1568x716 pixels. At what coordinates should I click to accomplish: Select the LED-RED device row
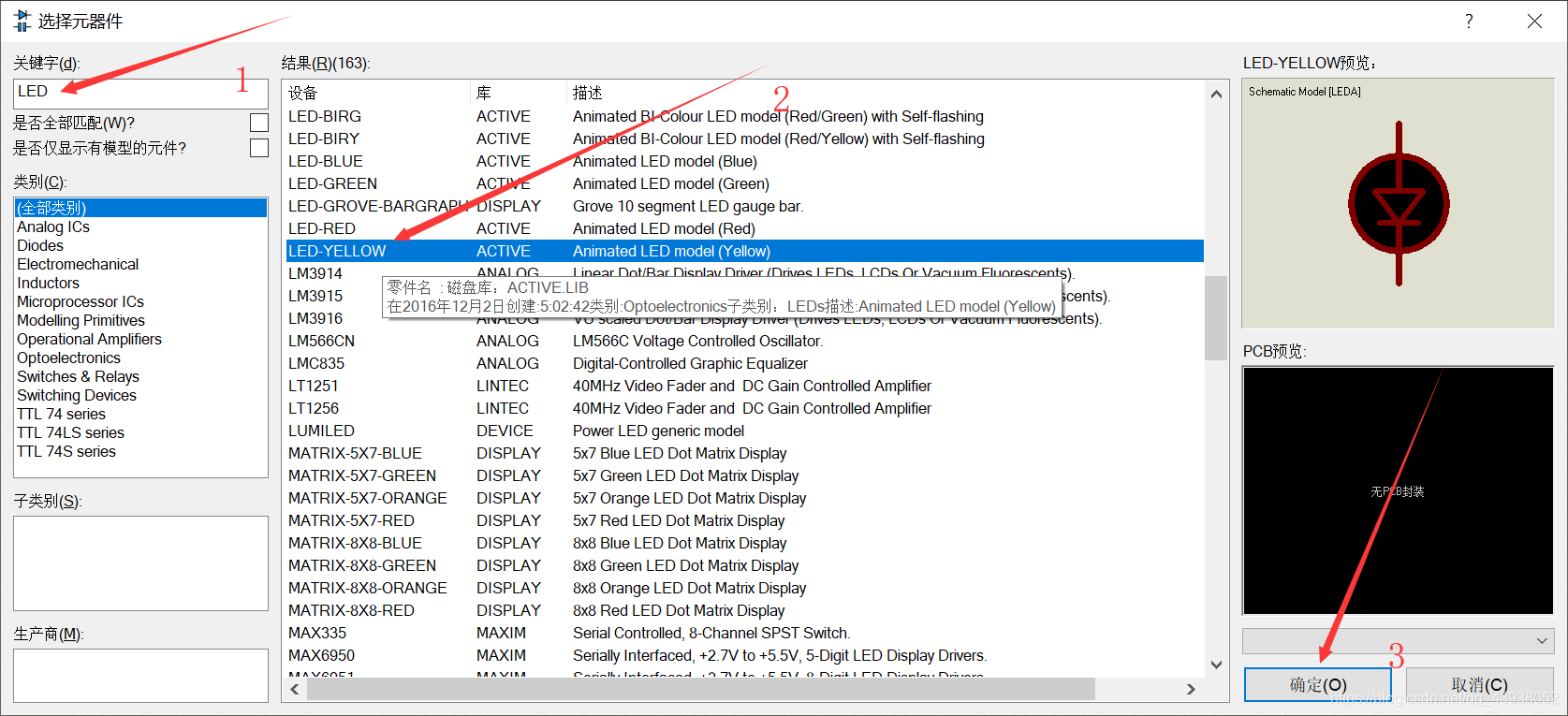coord(744,228)
